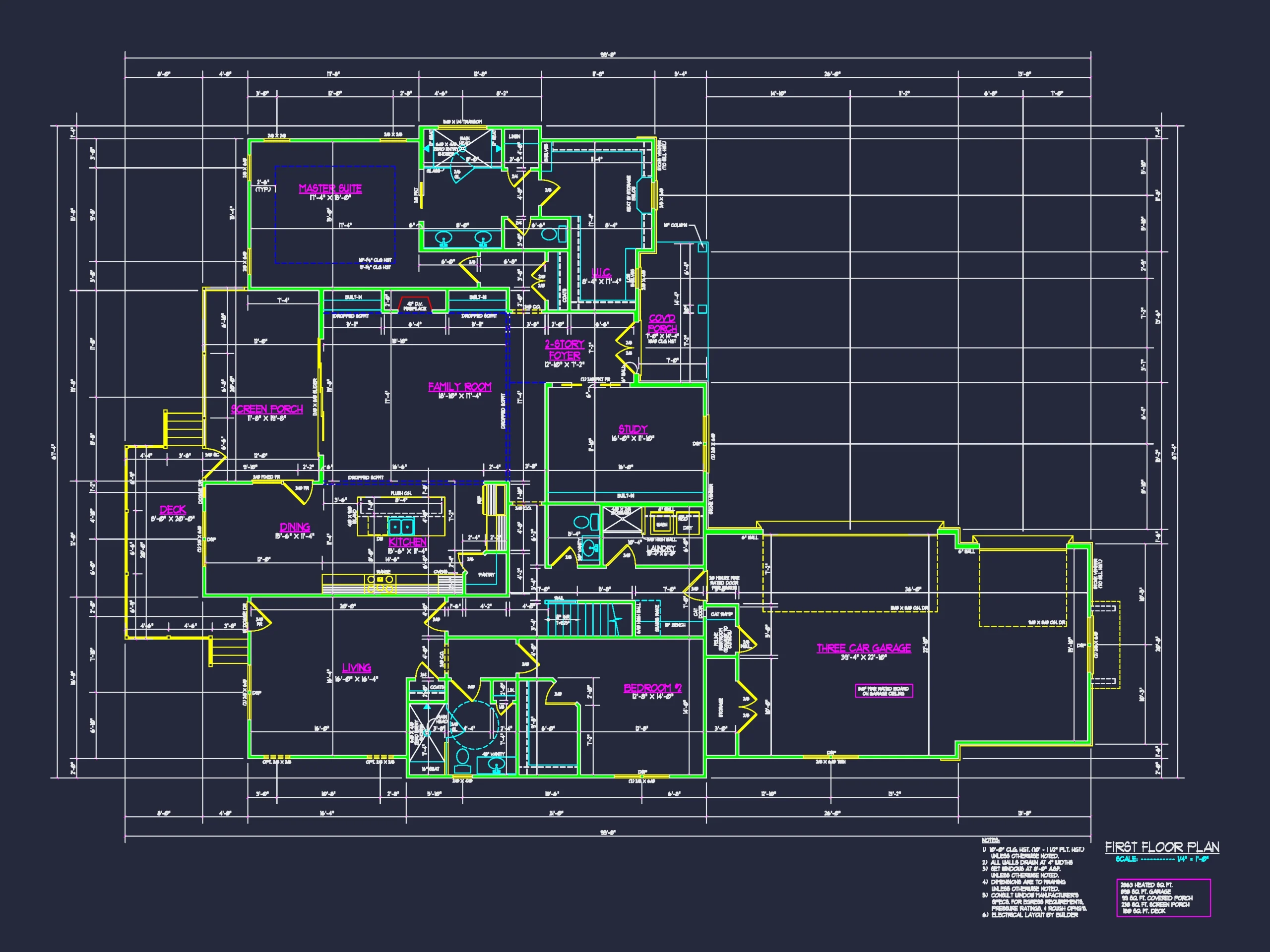Click 'SQ. FT. SCREEN PORCH' line
Viewport: 1270px width, 952px height.
[1156, 904]
